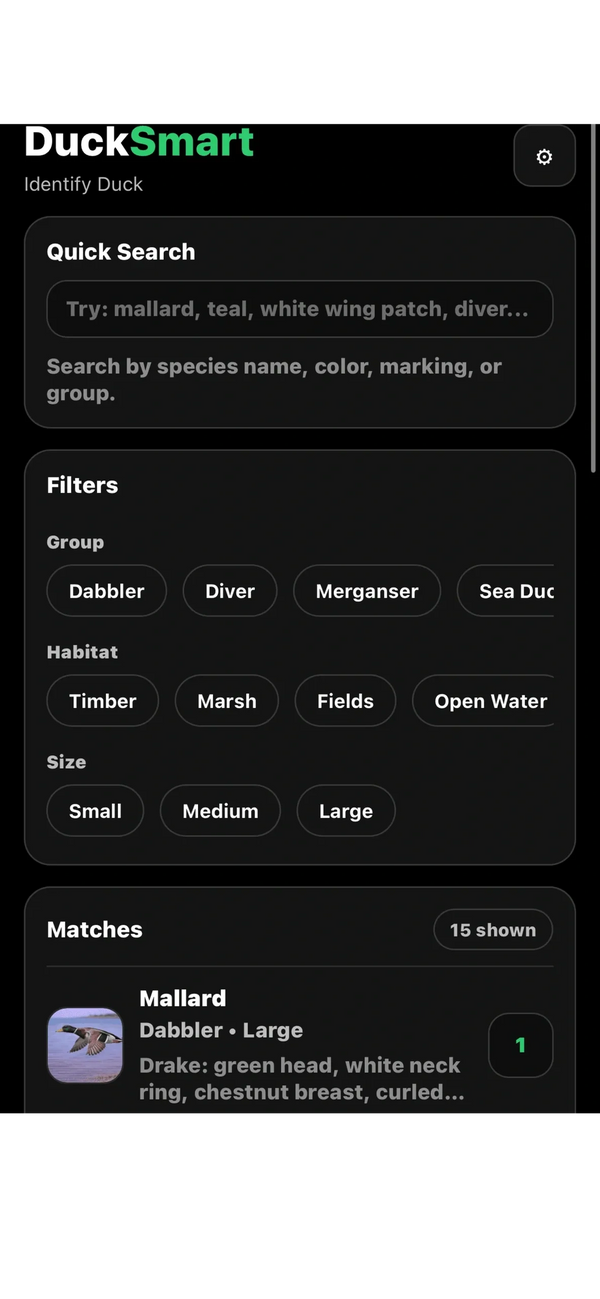Open the Mallard description text
The height and width of the screenshot is (1299, 600).
tap(300, 1079)
